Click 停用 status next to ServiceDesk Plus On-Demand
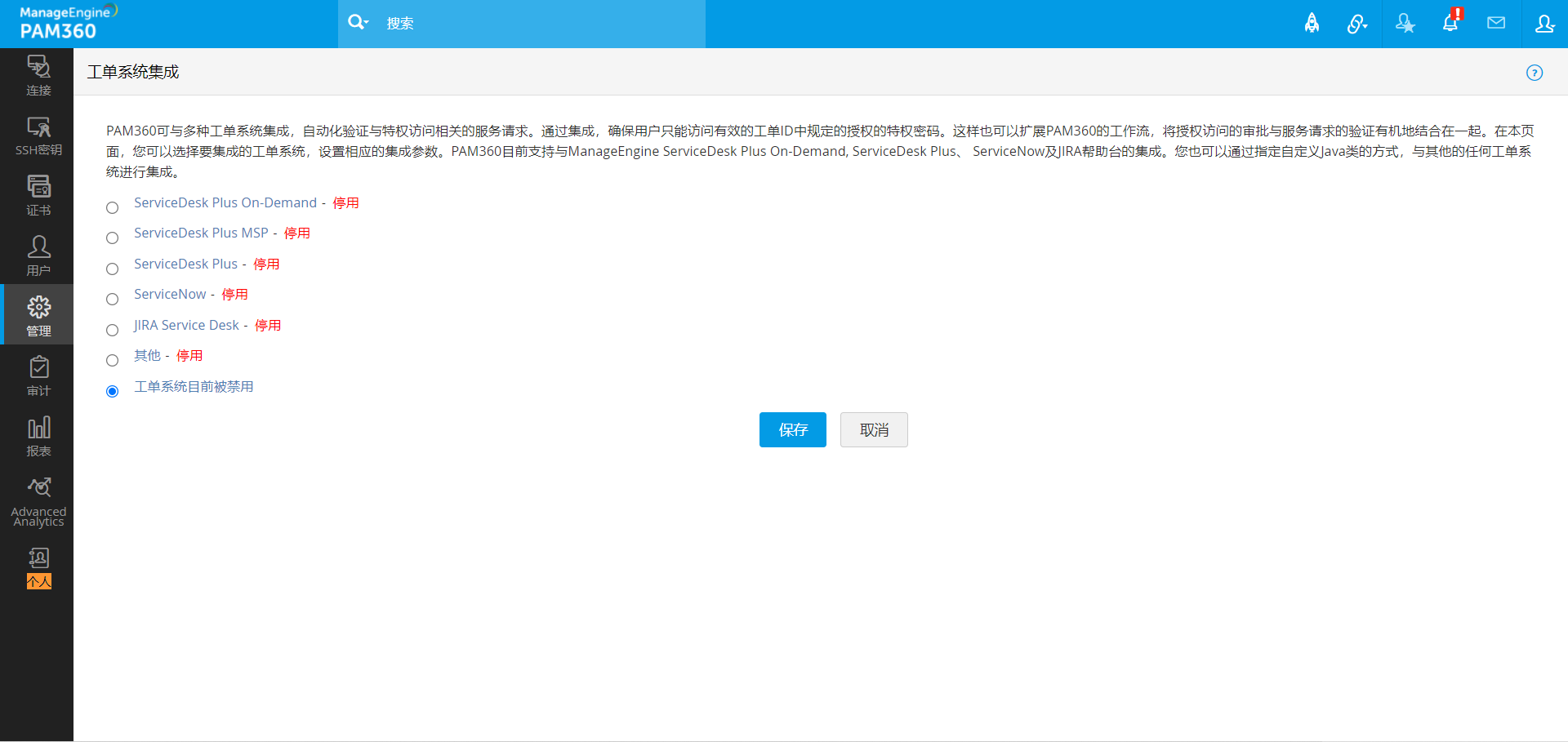 click(345, 202)
